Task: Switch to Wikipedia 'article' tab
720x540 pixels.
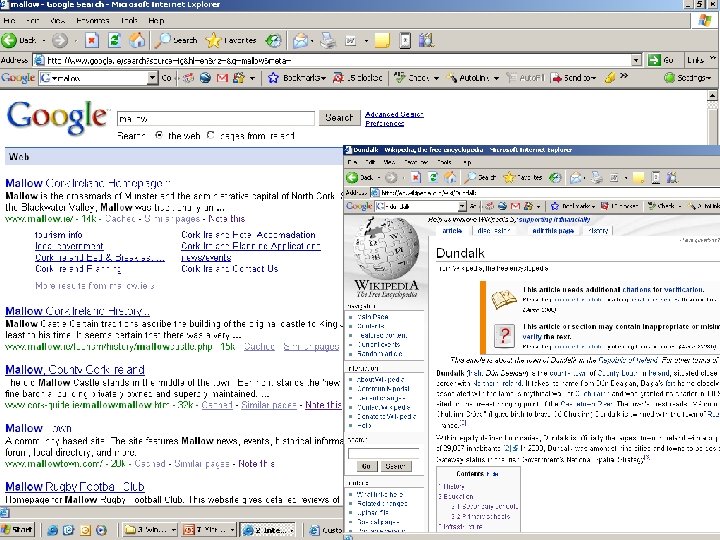Action: [x=452, y=231]
